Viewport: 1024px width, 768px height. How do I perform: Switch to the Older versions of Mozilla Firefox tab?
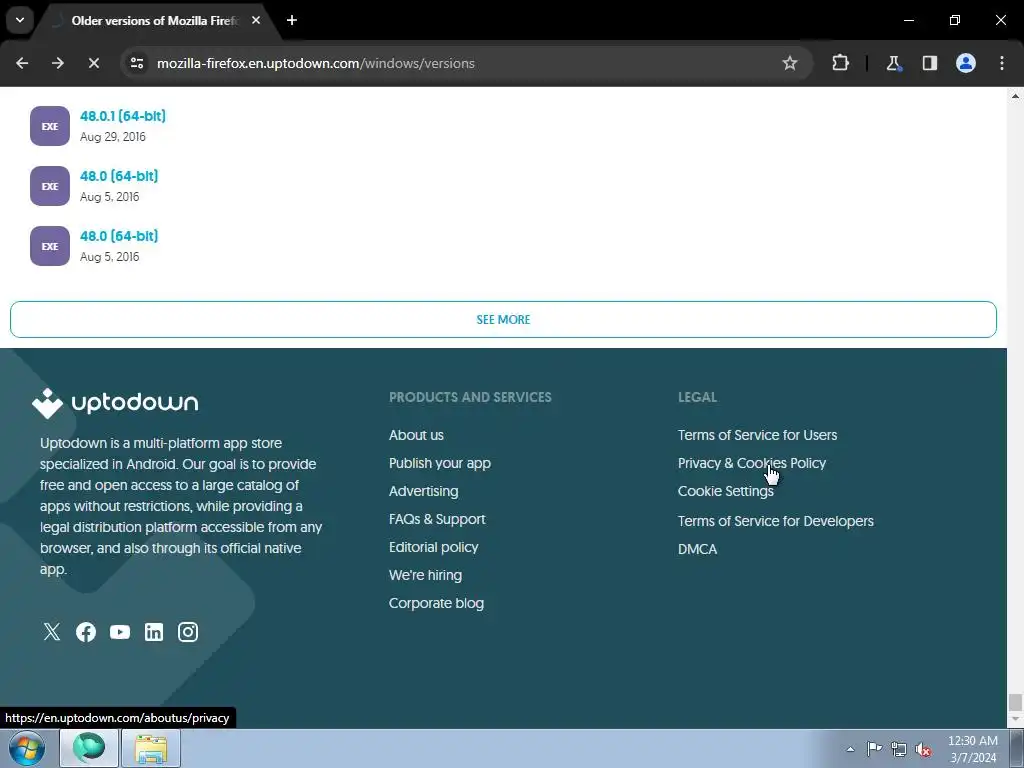155,21
